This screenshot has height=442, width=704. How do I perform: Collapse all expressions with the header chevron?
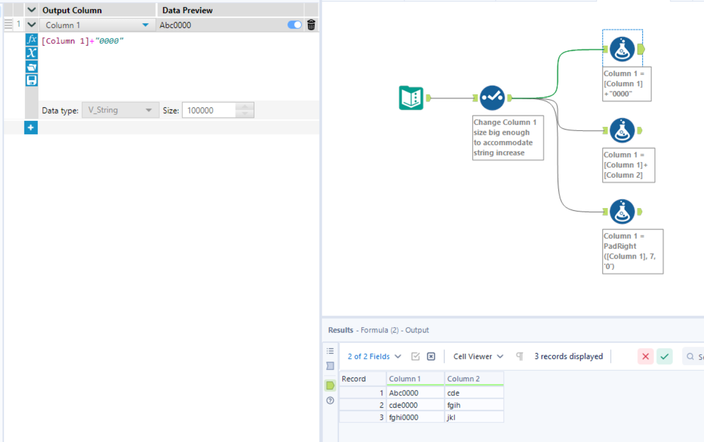pyautogui.click(x=31, y=9)
